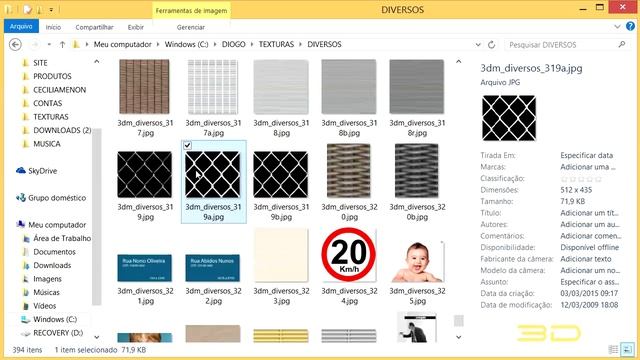Click the search magnifier icon

pos(622,44)
